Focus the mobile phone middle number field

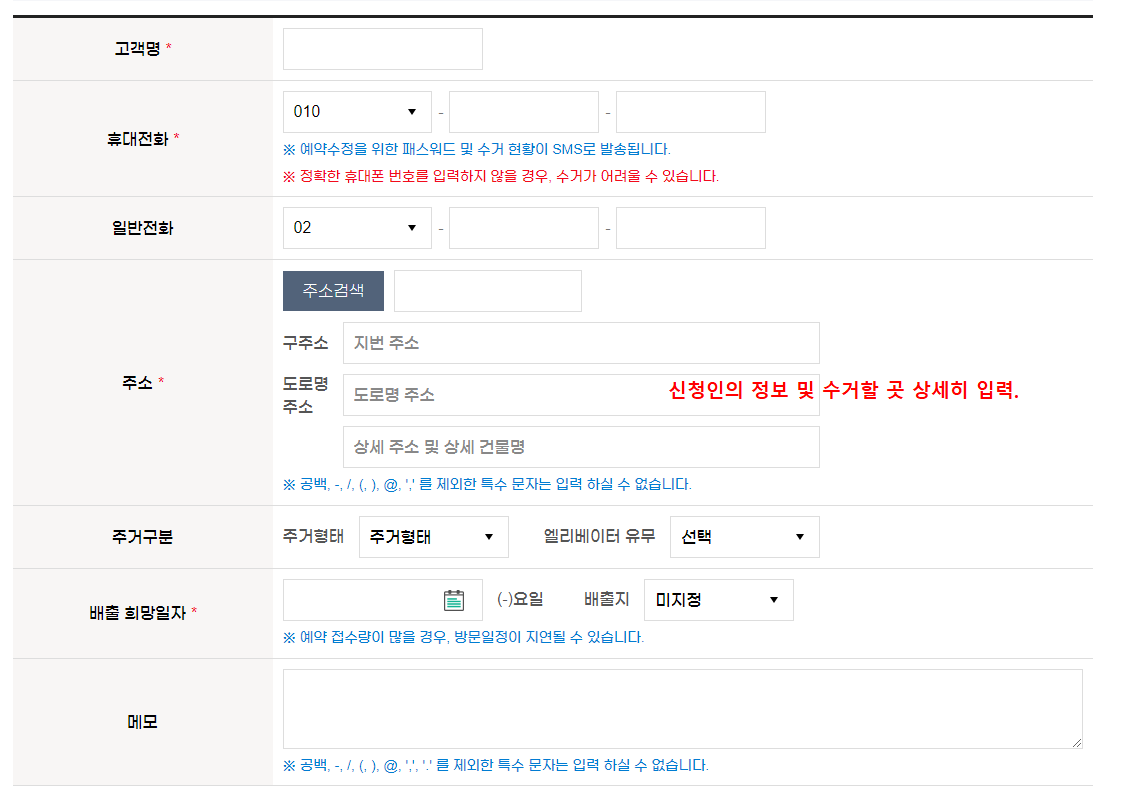tap(524, 112)
